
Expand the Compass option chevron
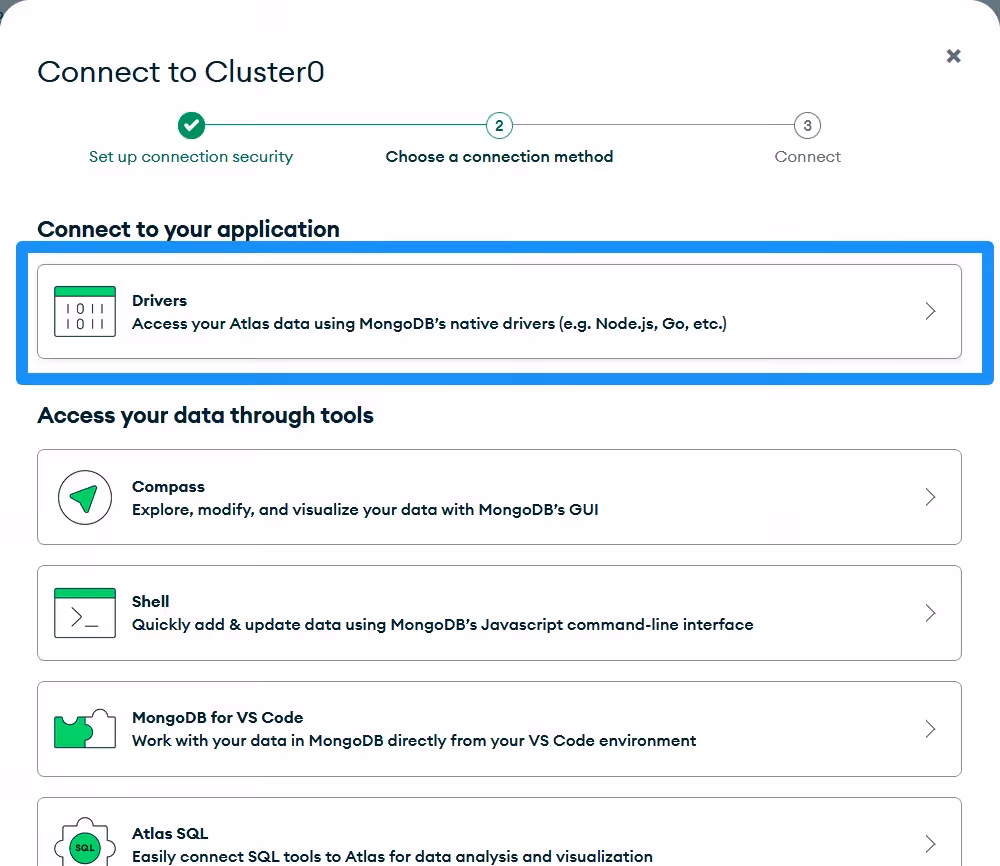click(930, 497)
